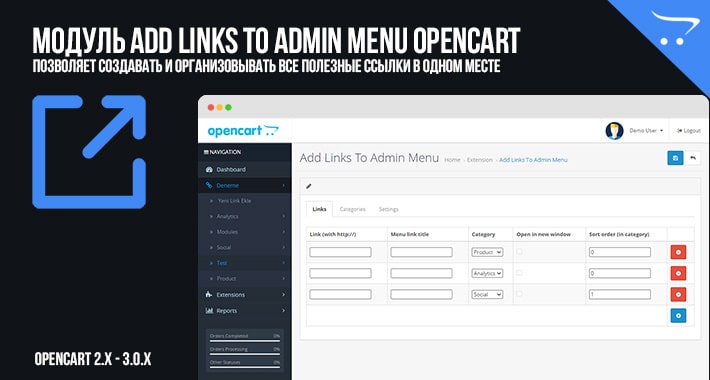Viewport: 710px width, 380px height.
Task: Click the Deneme link icon in sidebar
Action: [x=209, y=185]
